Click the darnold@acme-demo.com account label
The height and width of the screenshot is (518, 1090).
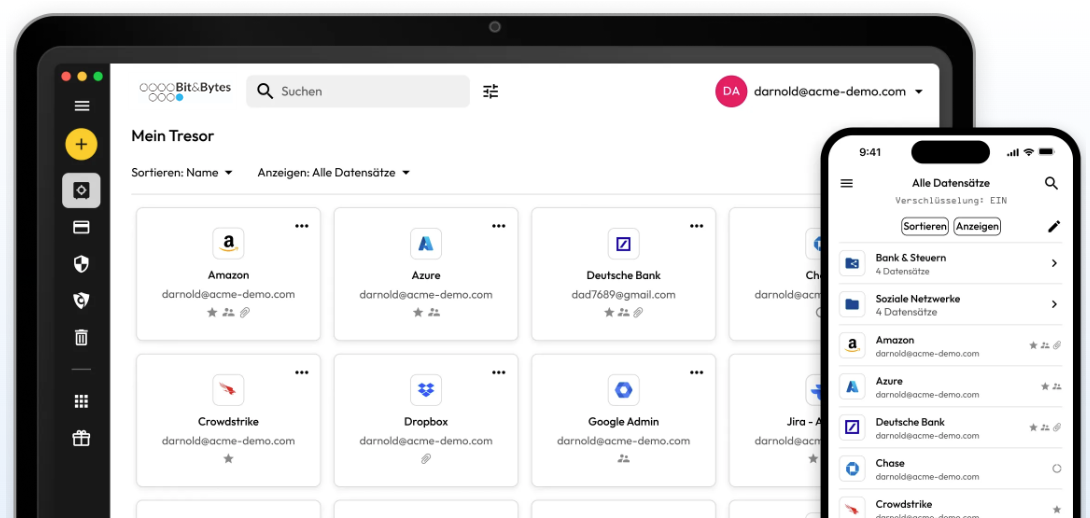[830, 92]
